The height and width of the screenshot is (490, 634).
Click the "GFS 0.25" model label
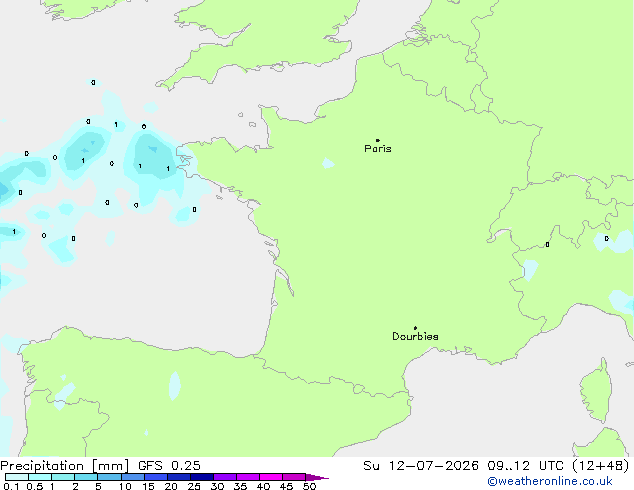tap(169, 466)
